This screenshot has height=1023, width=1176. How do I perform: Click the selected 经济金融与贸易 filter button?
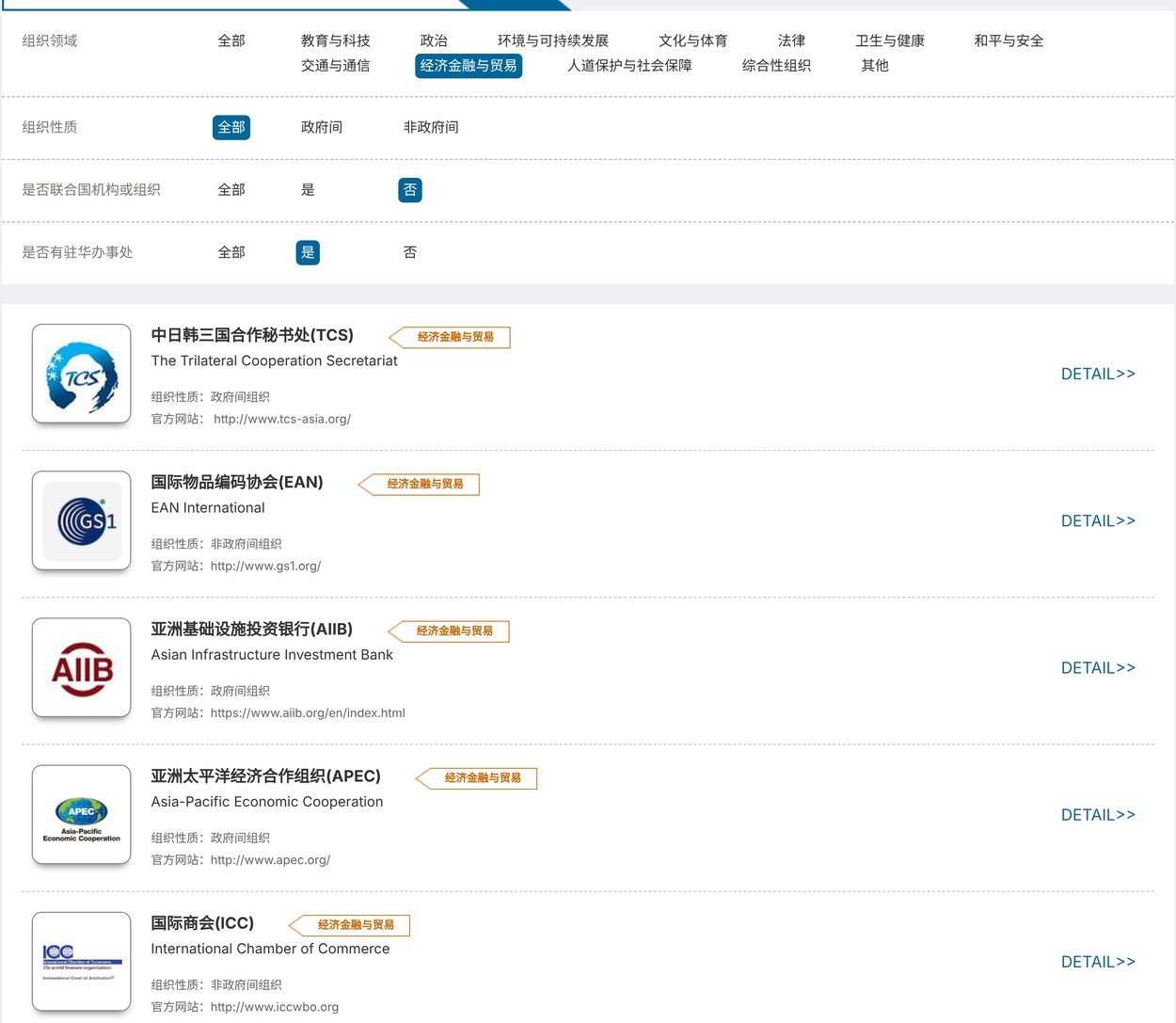click(469, 66)
